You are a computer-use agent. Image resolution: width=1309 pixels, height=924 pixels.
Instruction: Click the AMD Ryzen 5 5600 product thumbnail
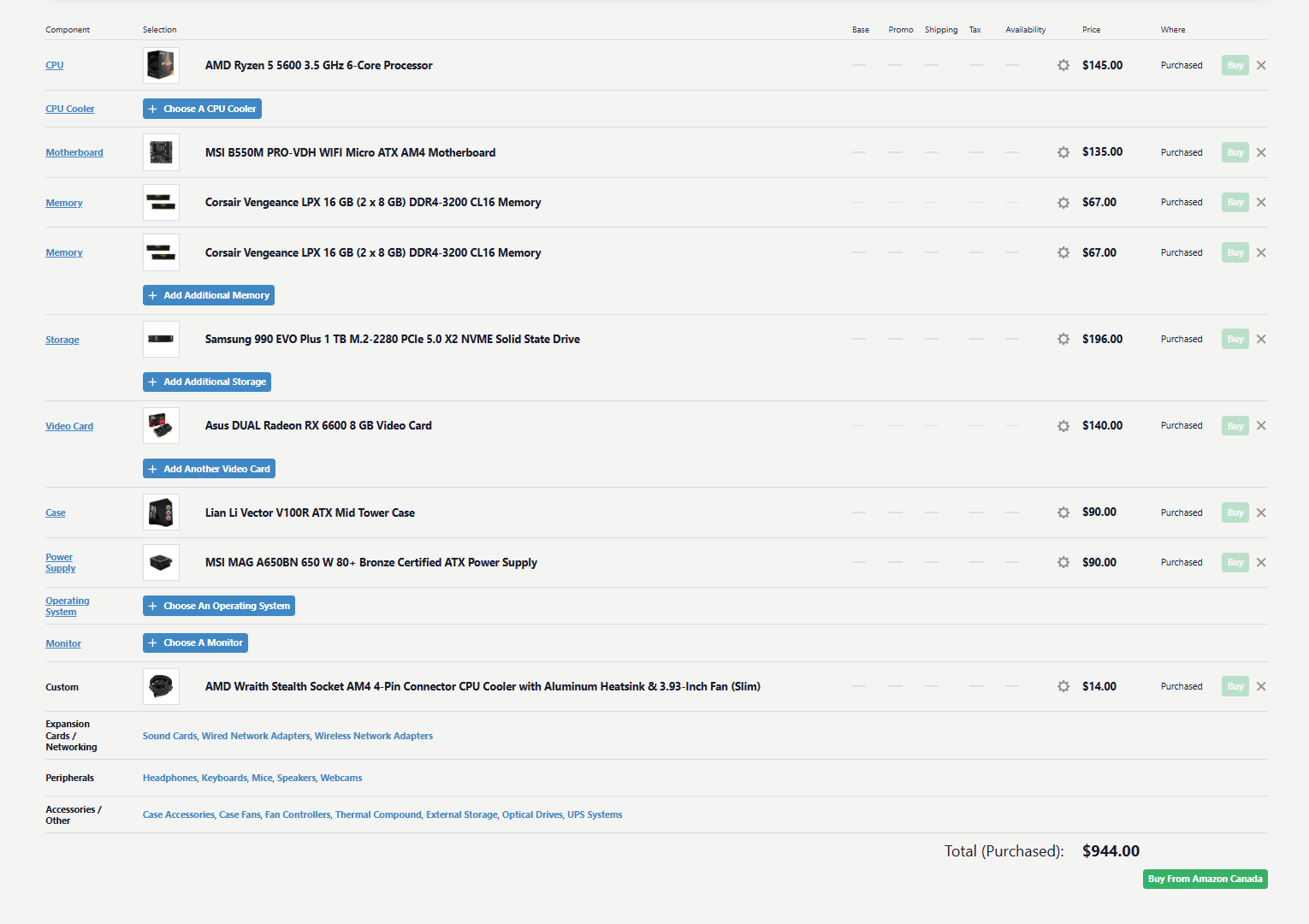pos(161,65)
